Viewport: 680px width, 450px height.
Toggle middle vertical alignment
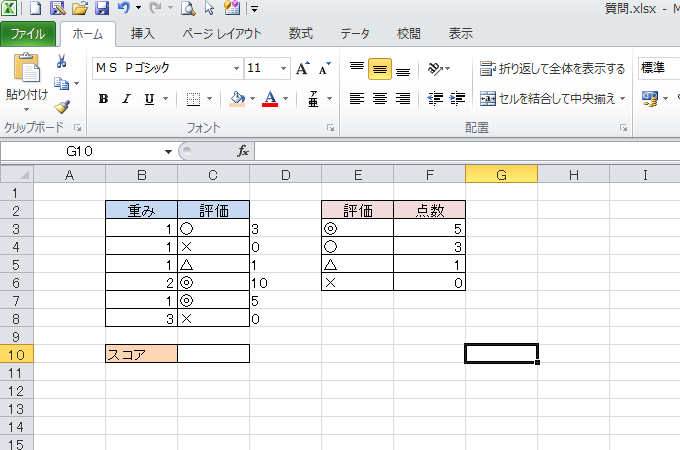[x=379, y=69]
